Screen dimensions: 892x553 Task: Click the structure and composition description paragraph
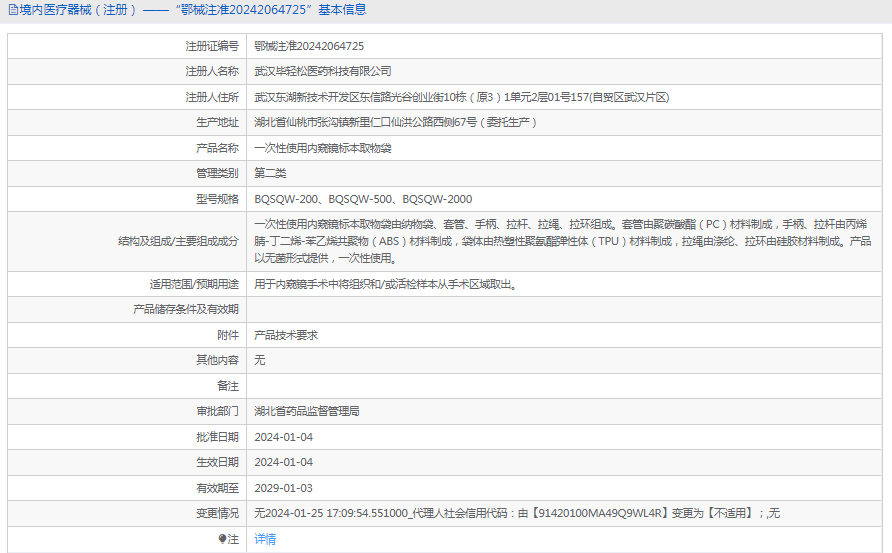(563, 241)
